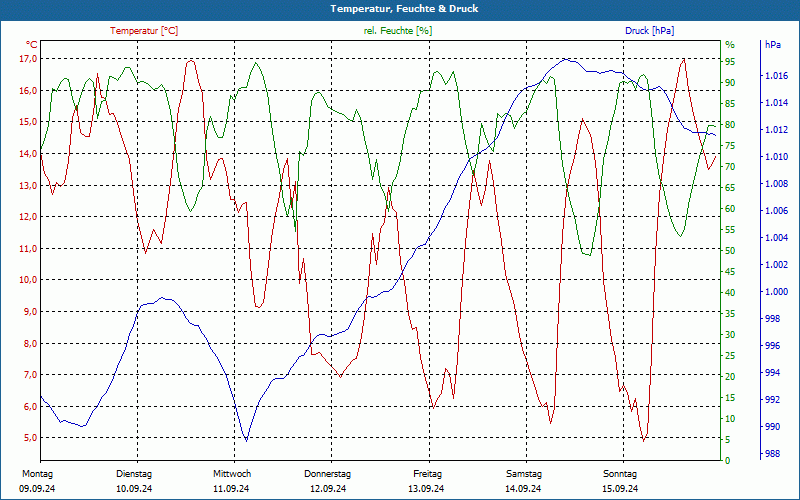
Task: Click the blue '1.000' pressure axis value
Action: pyautogui.click(x=777, y=292)
